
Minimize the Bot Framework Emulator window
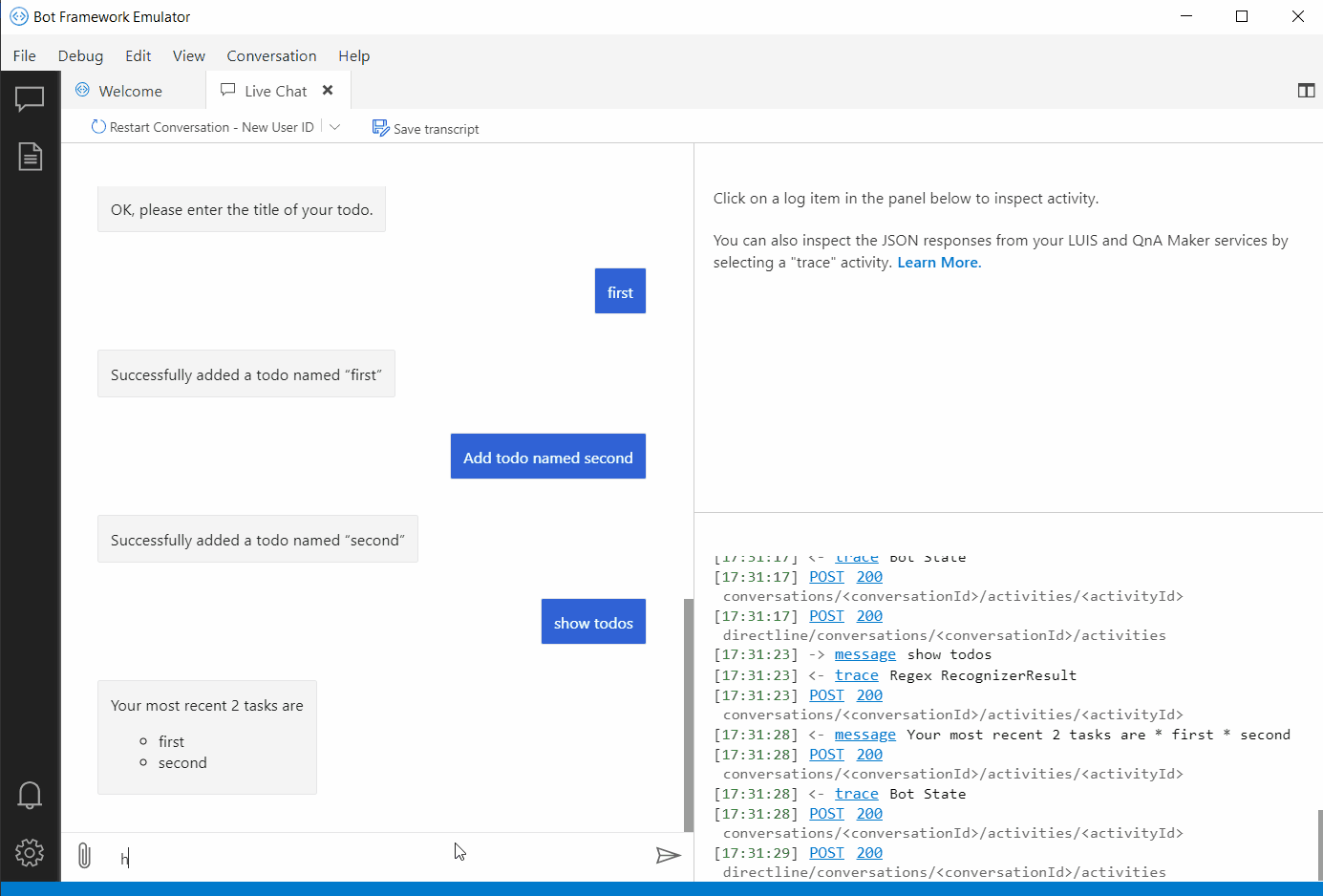click(x=1186, y=16)
